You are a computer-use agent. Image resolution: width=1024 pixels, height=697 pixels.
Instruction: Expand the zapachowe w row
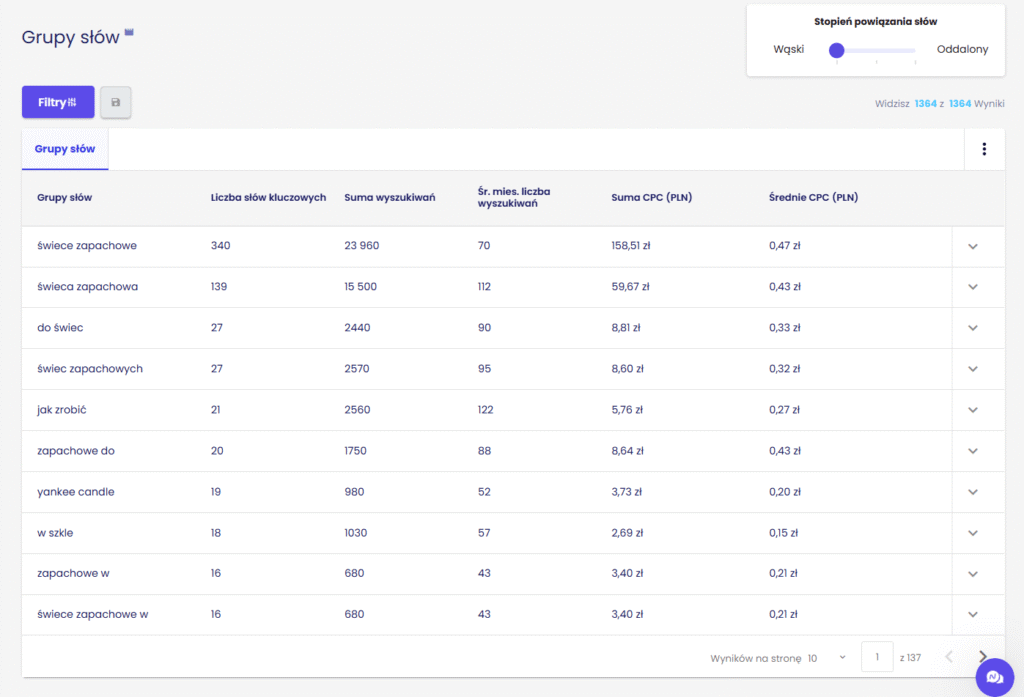coord(973,574)
